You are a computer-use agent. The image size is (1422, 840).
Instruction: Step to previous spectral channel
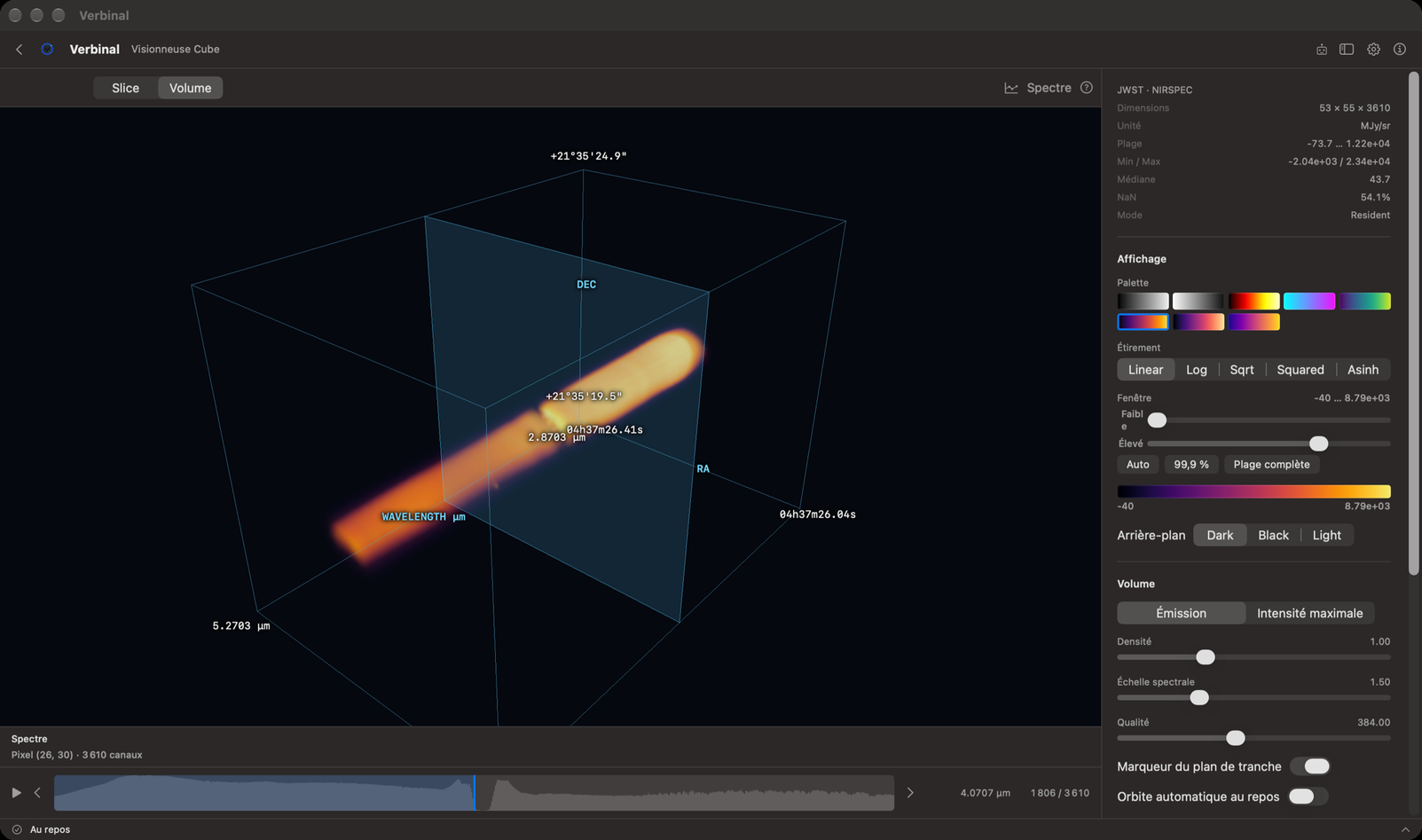tap(37, 793)
